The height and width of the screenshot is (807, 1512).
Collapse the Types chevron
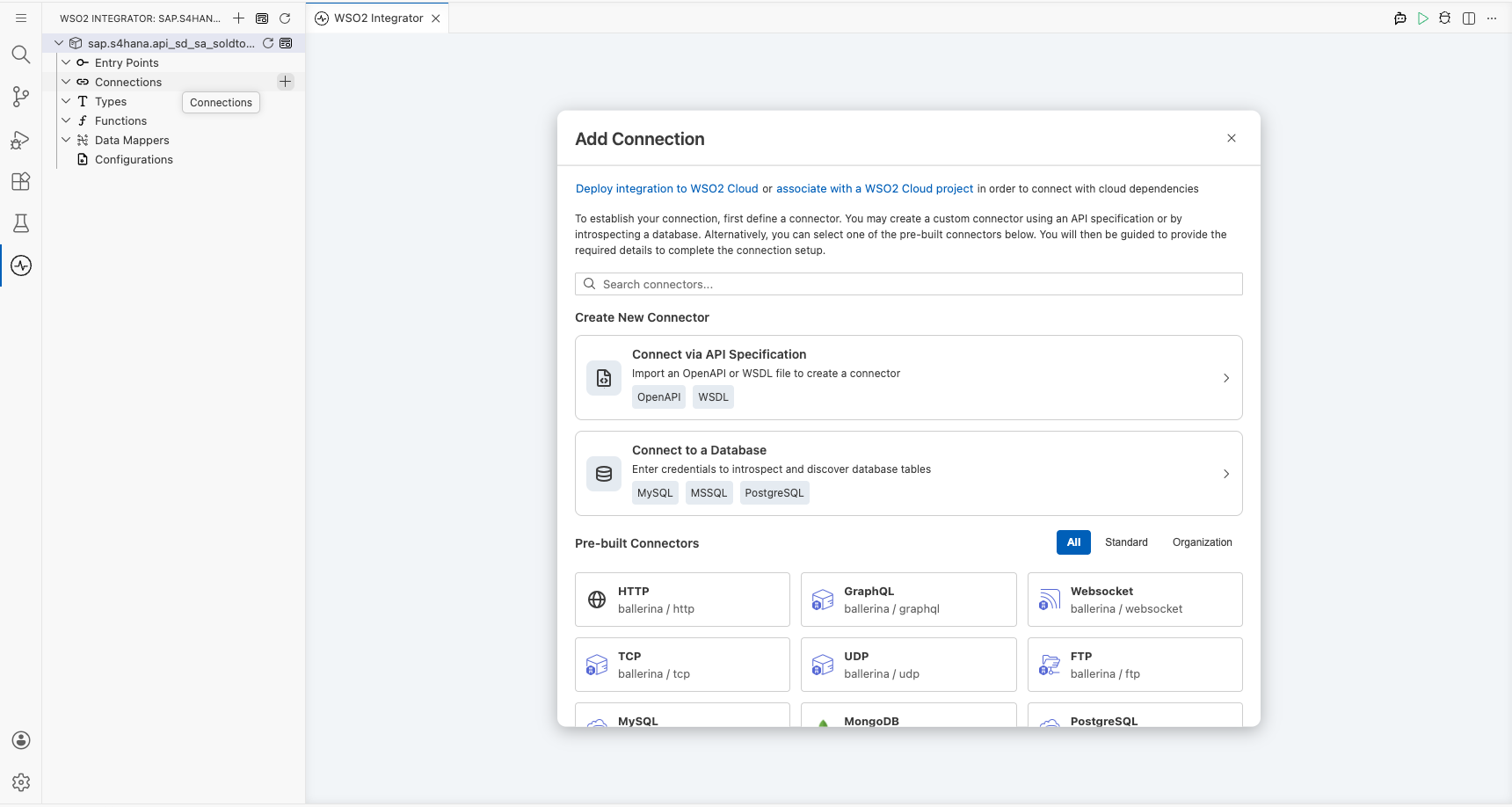[x=66, y=101]
